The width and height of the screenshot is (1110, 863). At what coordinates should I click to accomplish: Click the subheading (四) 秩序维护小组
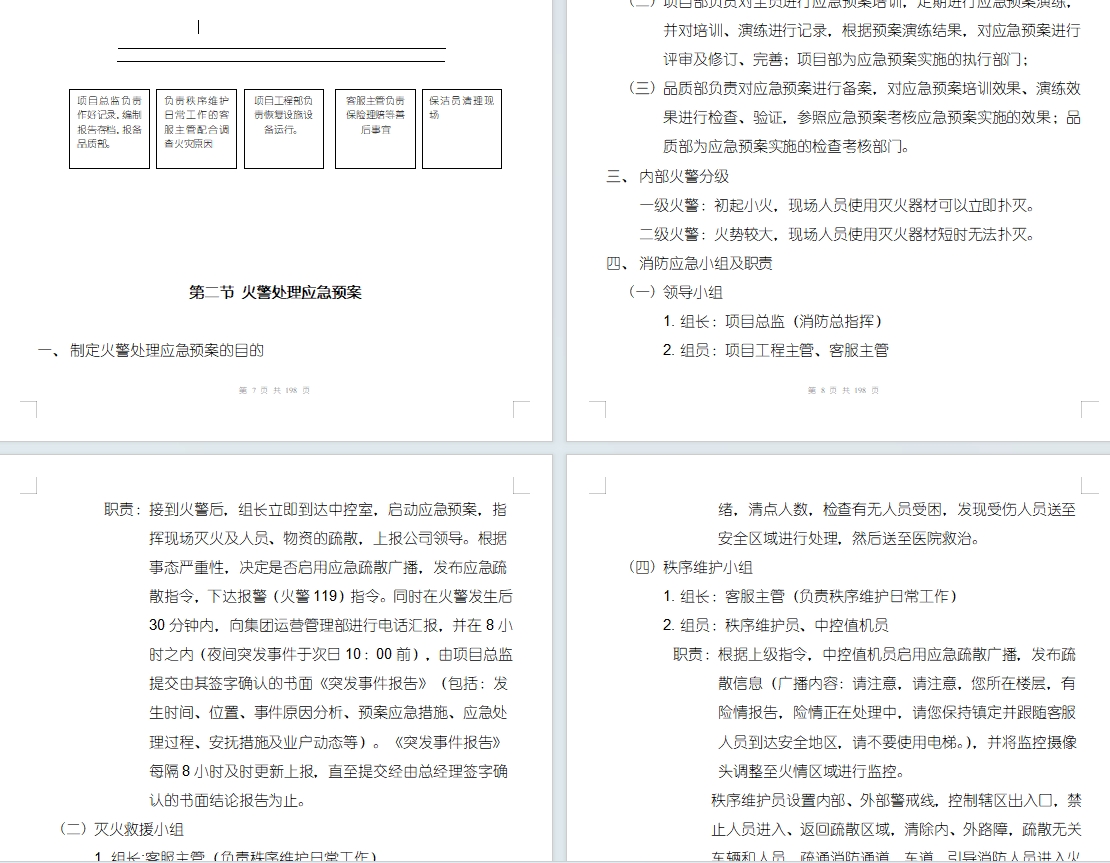click(x=690, y=567)
